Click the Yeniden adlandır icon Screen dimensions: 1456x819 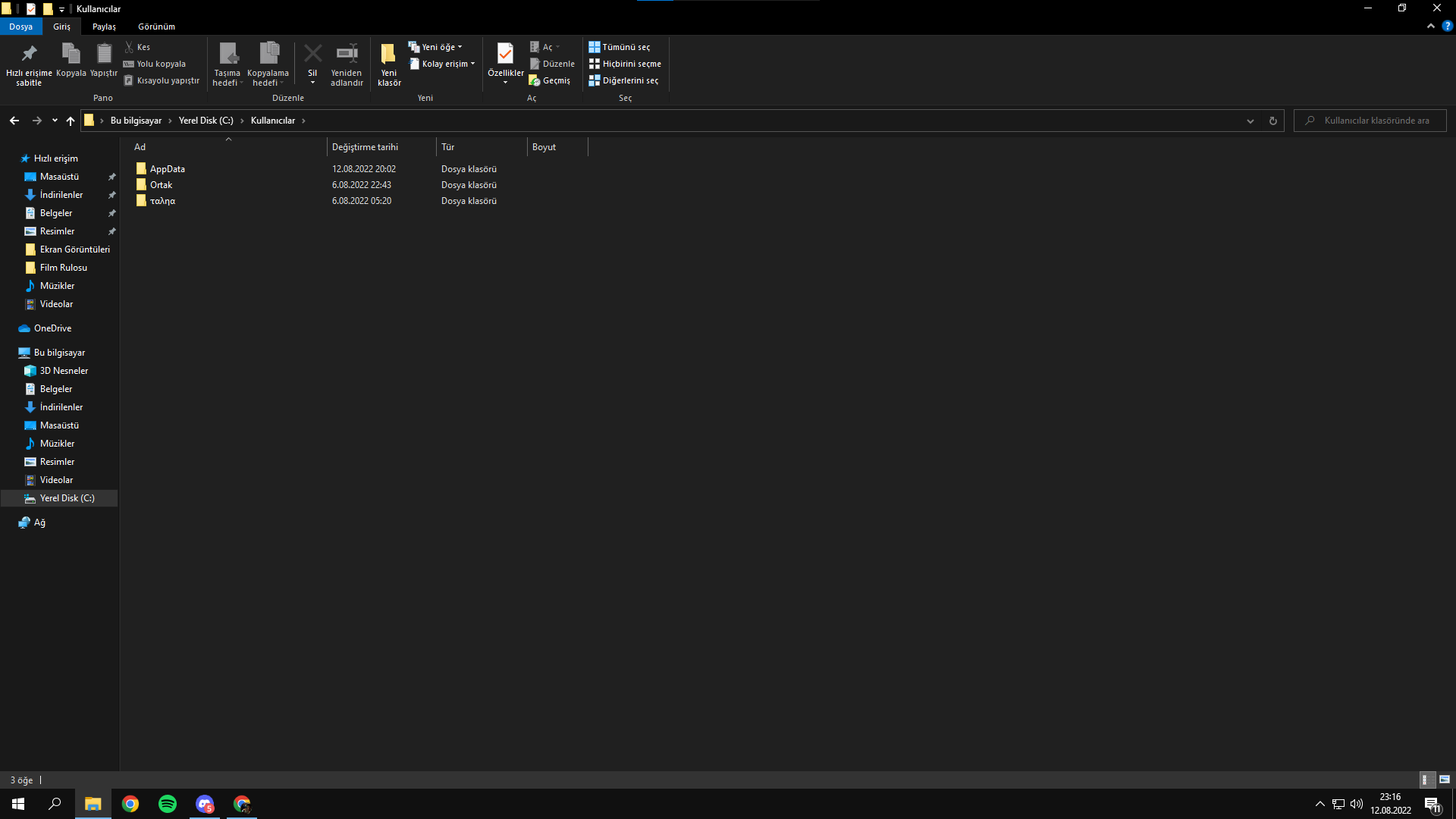(x=347, y=54)
